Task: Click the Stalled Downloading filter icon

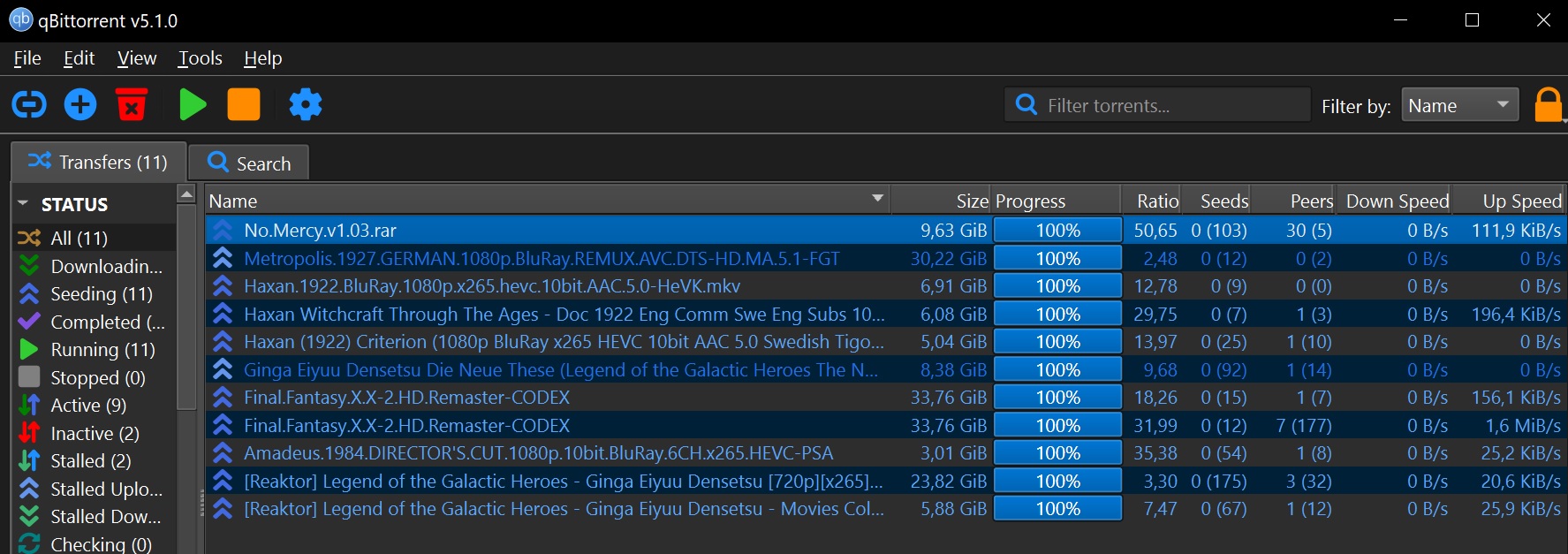Action: (x=29, y=516)
